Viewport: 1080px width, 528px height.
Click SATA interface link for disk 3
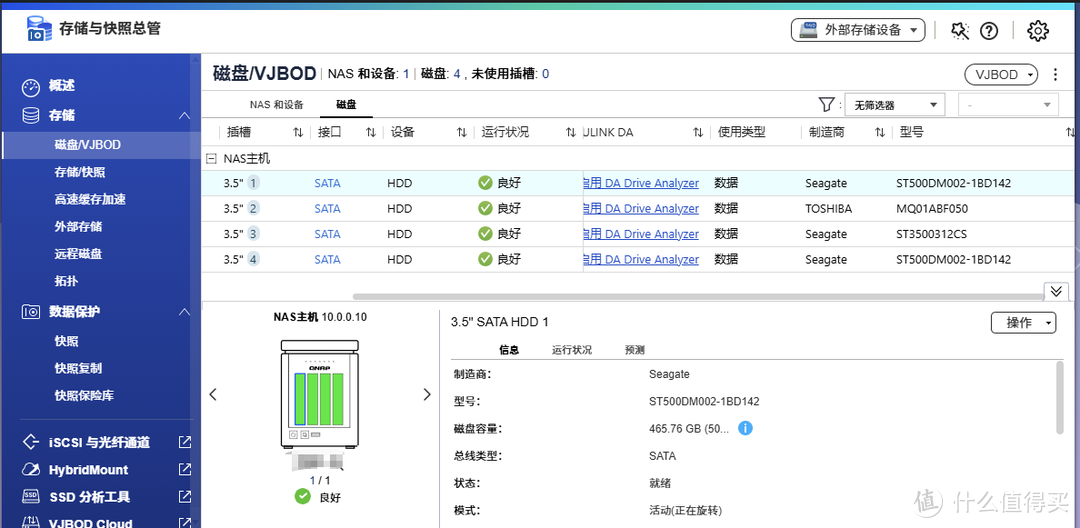coord(327,234)
